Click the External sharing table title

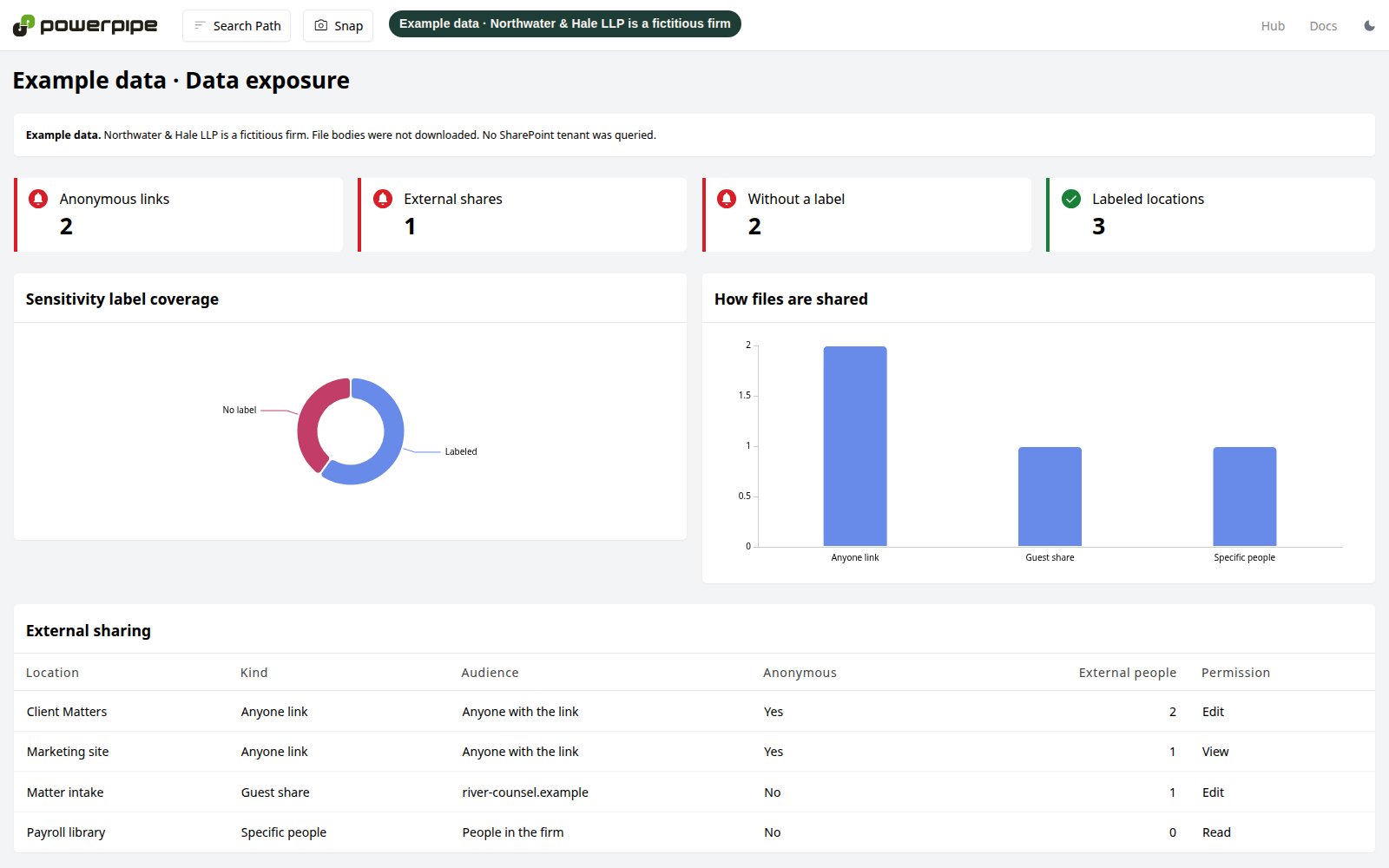89,631
